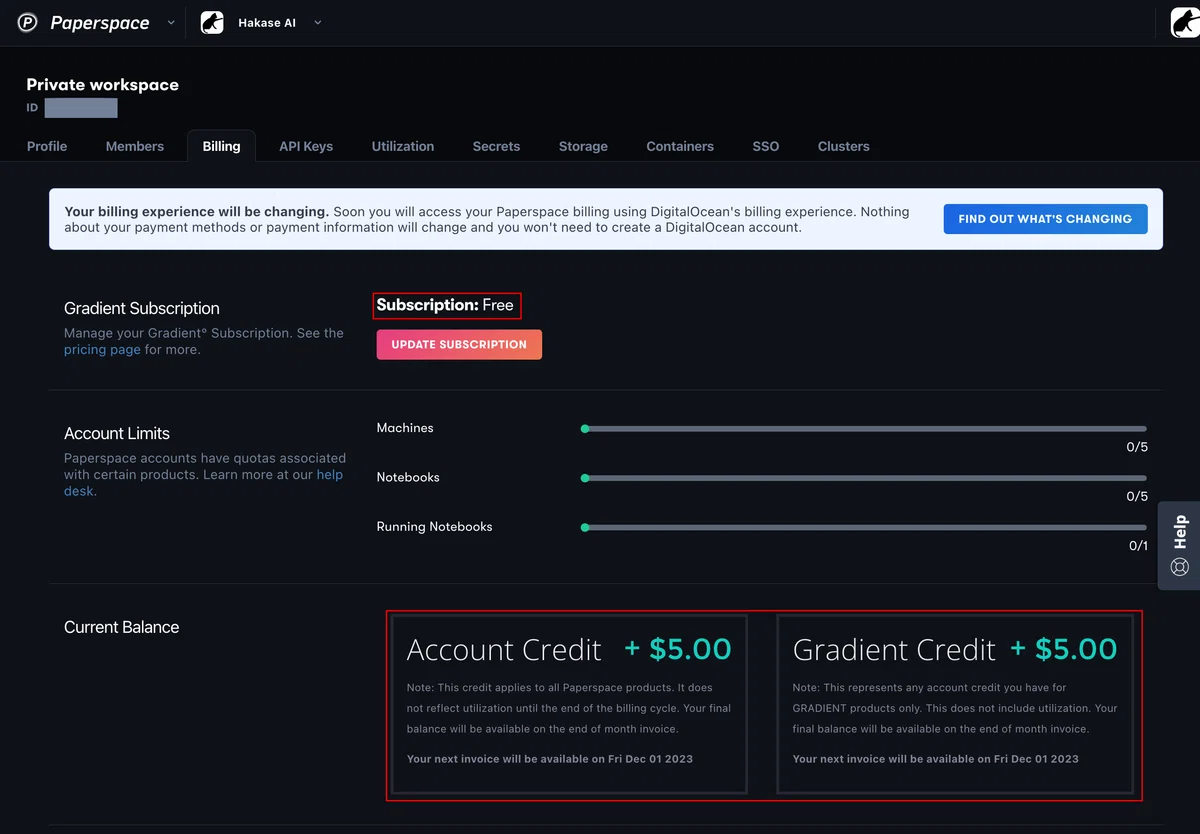
Task: Open the Secrets tab
Action: 496,146
